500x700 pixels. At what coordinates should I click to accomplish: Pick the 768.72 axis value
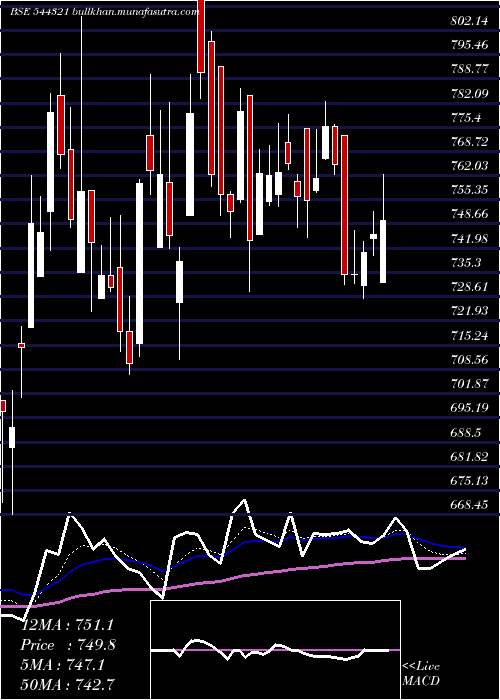(469, 142)
